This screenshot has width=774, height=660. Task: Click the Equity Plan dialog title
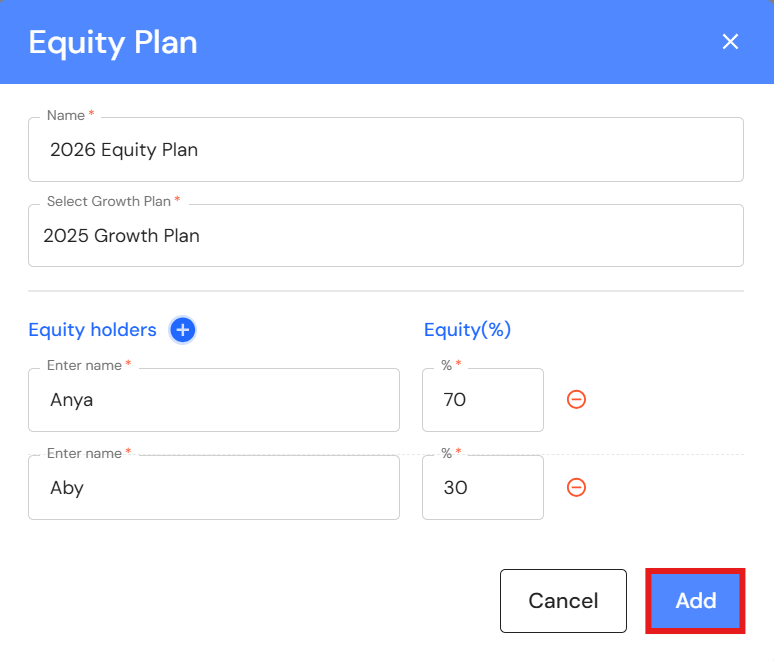(x=113, y=42)
